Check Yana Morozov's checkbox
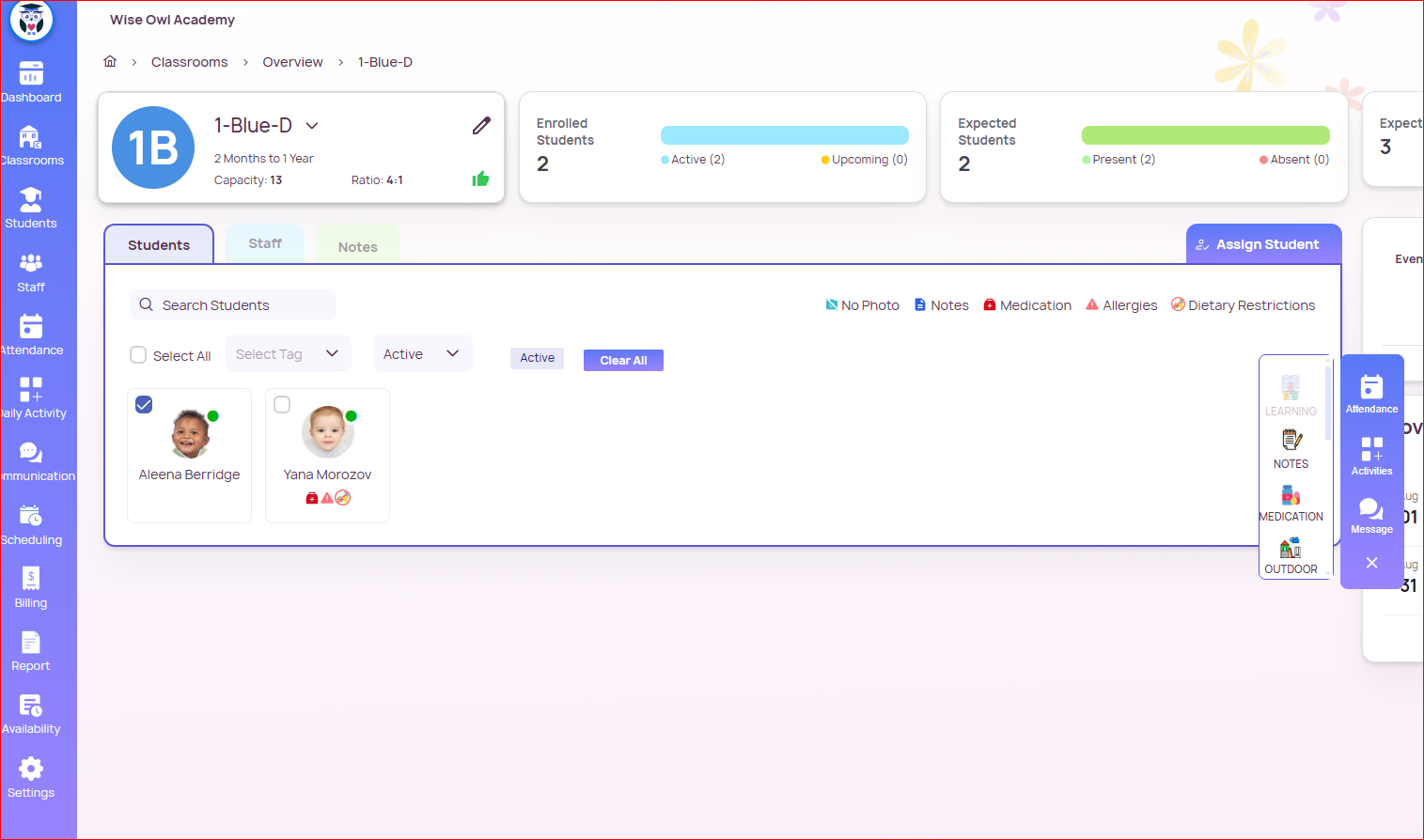 282,405
